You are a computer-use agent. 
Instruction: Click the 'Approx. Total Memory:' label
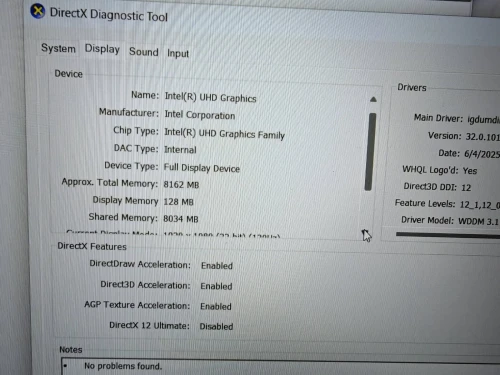110,183
